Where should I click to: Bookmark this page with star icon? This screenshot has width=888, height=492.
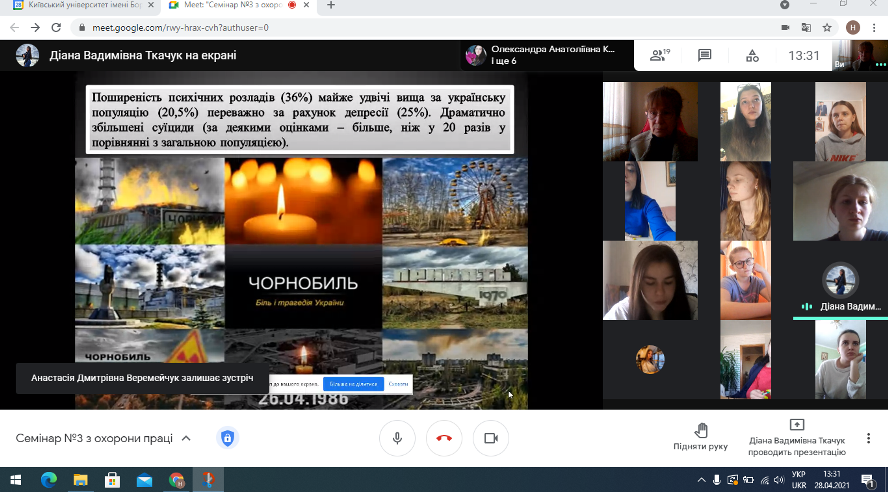pos(827,27)
